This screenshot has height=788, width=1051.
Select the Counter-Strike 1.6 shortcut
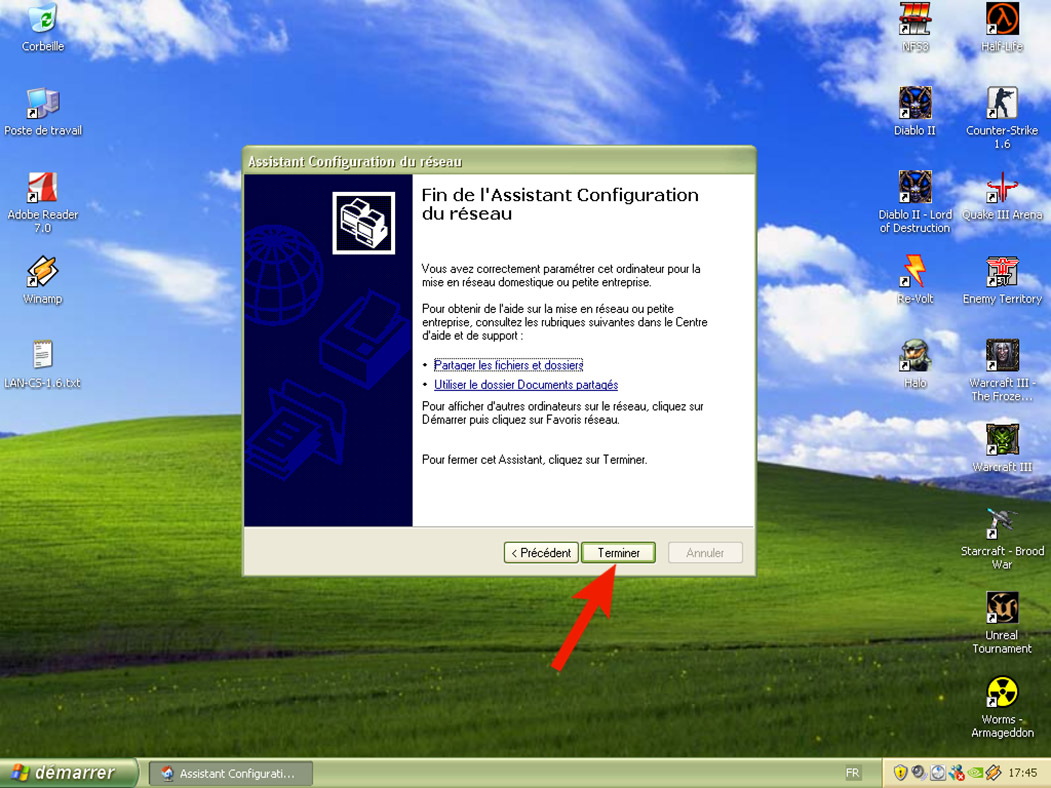point(1001,103)
